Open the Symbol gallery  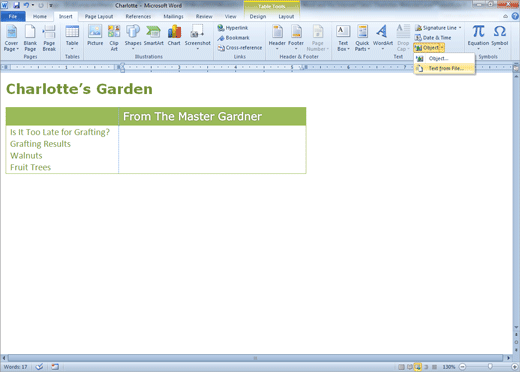coord(499,37)
